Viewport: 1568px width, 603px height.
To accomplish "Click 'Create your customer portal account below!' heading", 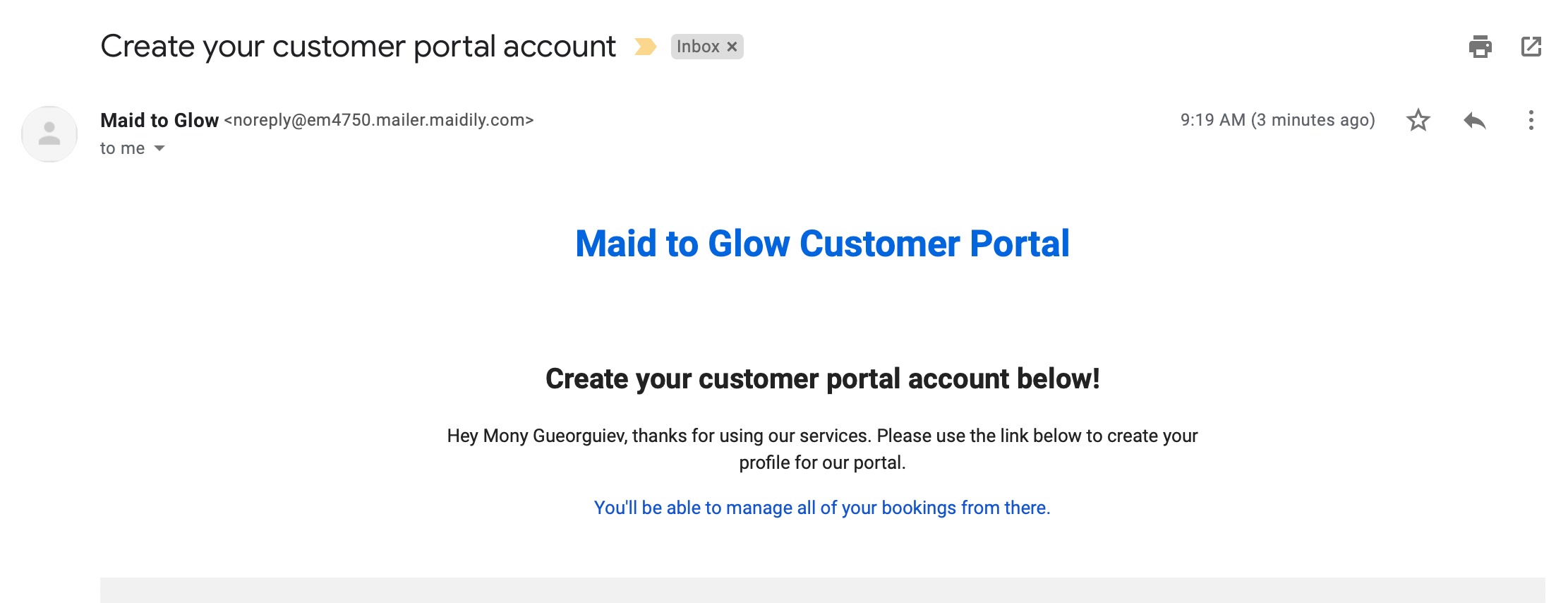I will pyautogui.click(x=822, y=379).
